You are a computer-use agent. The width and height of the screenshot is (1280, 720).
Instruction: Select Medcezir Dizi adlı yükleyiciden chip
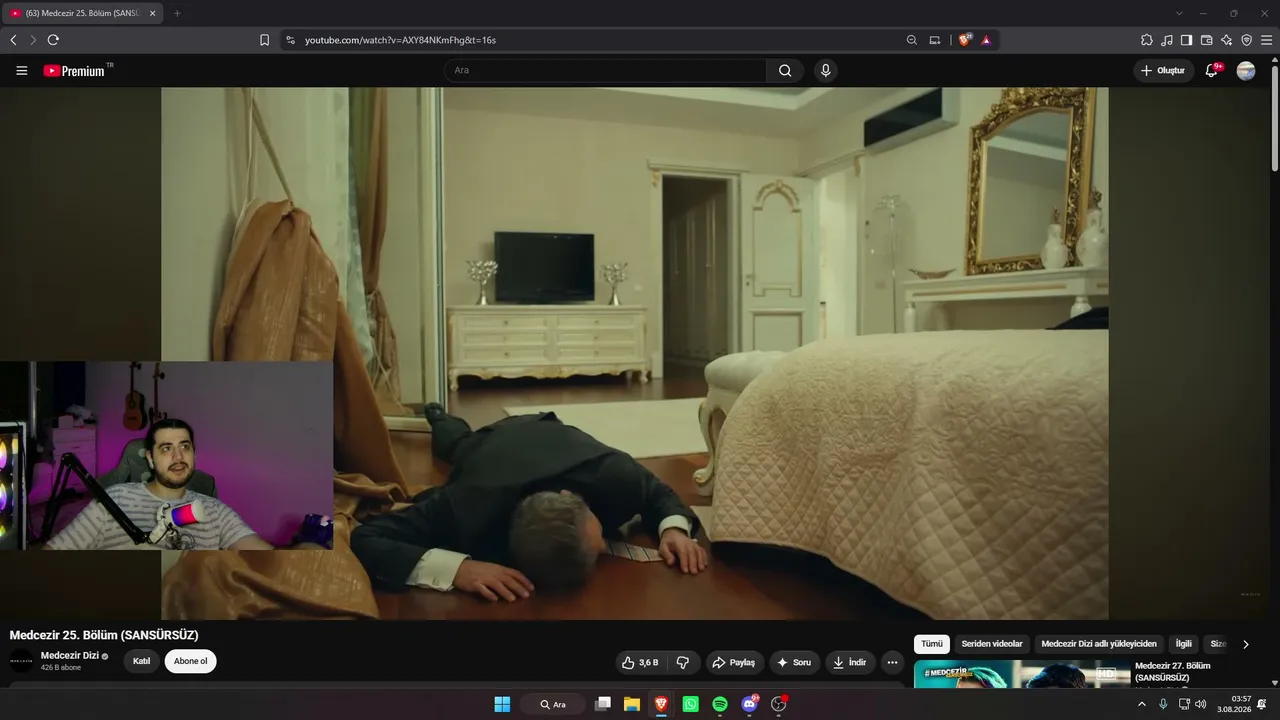tap(1099, 644)
